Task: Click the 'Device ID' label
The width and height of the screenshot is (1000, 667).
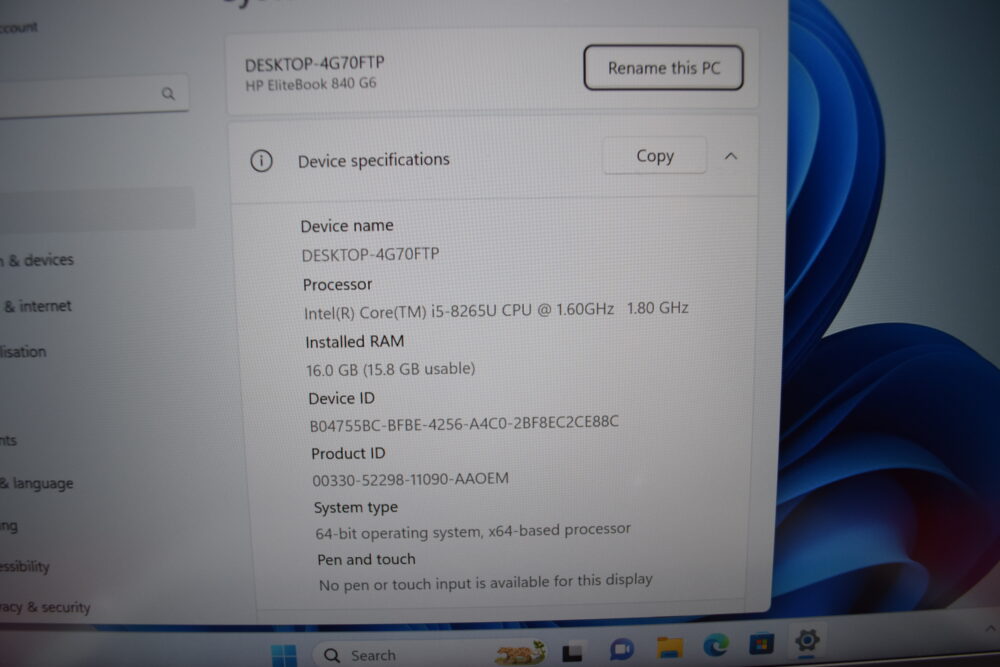Action: coord(342,399)
